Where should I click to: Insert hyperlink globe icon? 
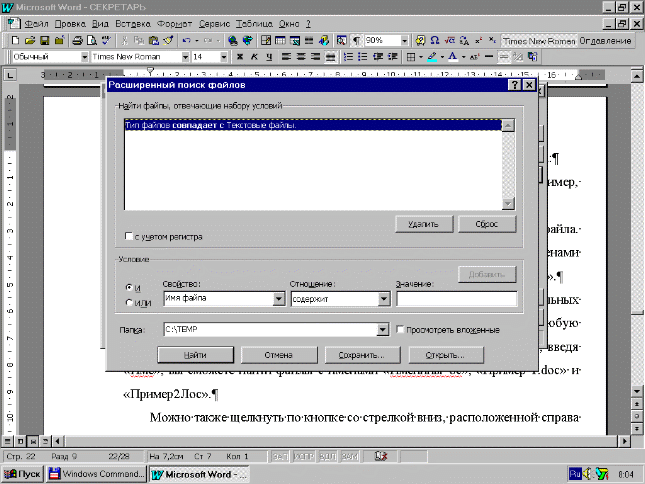tap(233, 40)
